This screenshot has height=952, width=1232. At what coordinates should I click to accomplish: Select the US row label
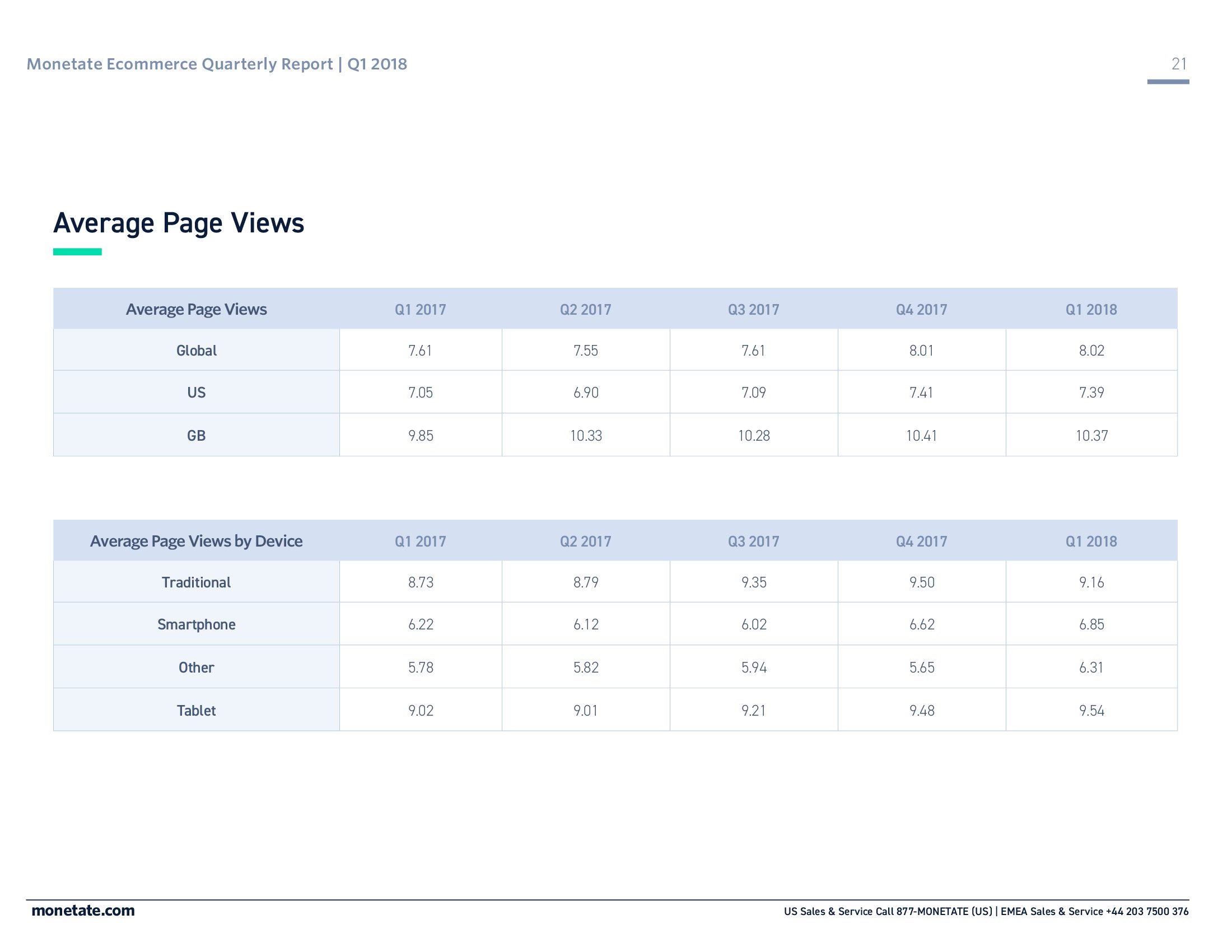tap(196, 392)
